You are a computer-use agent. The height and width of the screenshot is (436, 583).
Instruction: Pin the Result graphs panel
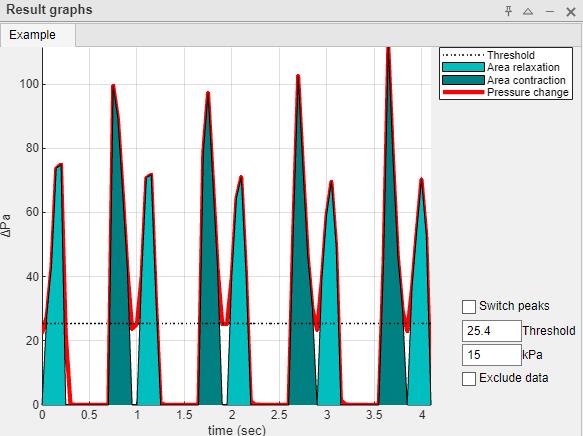[x=508, y=11]
